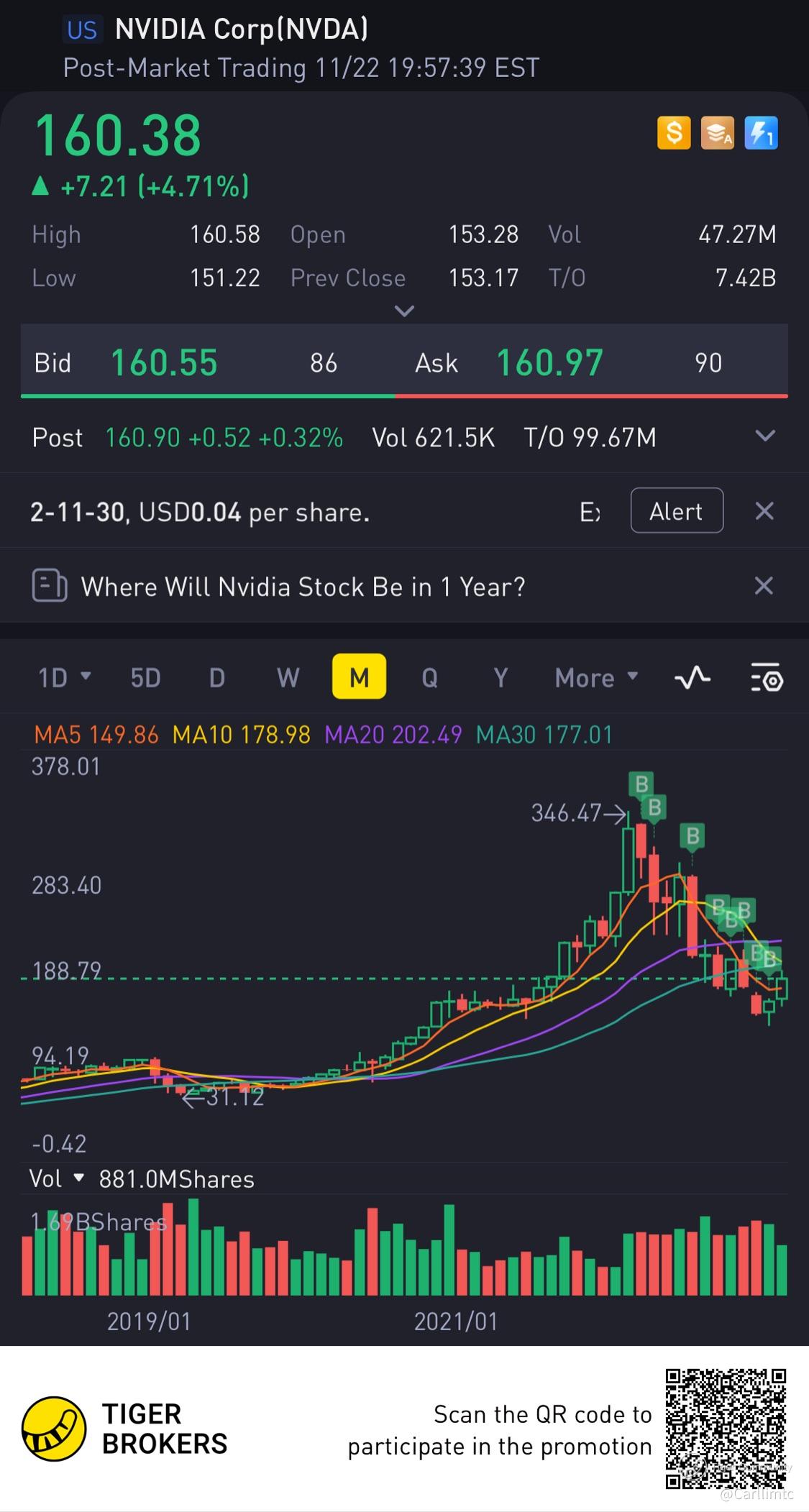Tap the QR code for the promotion
Screen dimensions: 809x1512
[726, 1429]
